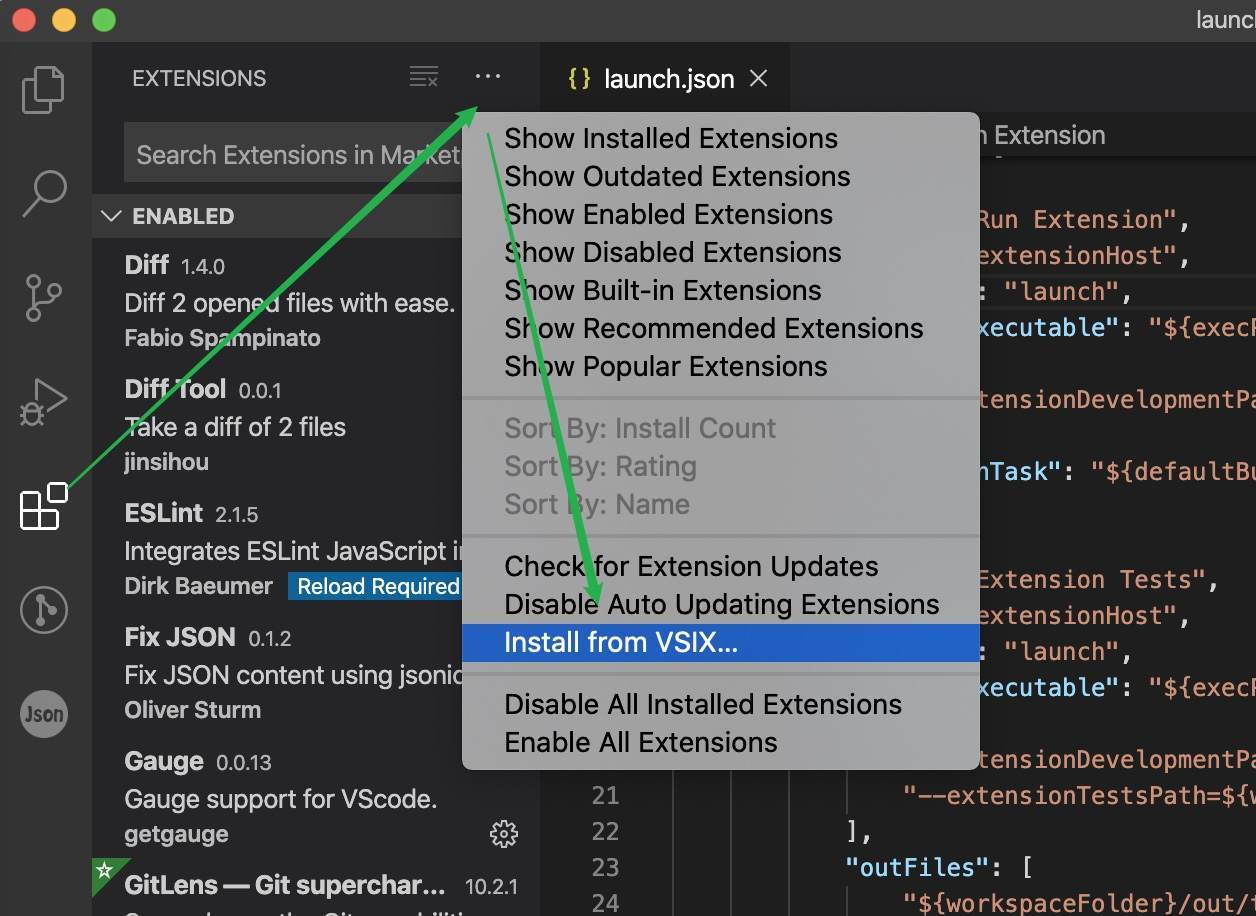This screenshot has width=1256, height=916.
Task: Open the Gauge extension entry
Action: [x=316, y=797]
